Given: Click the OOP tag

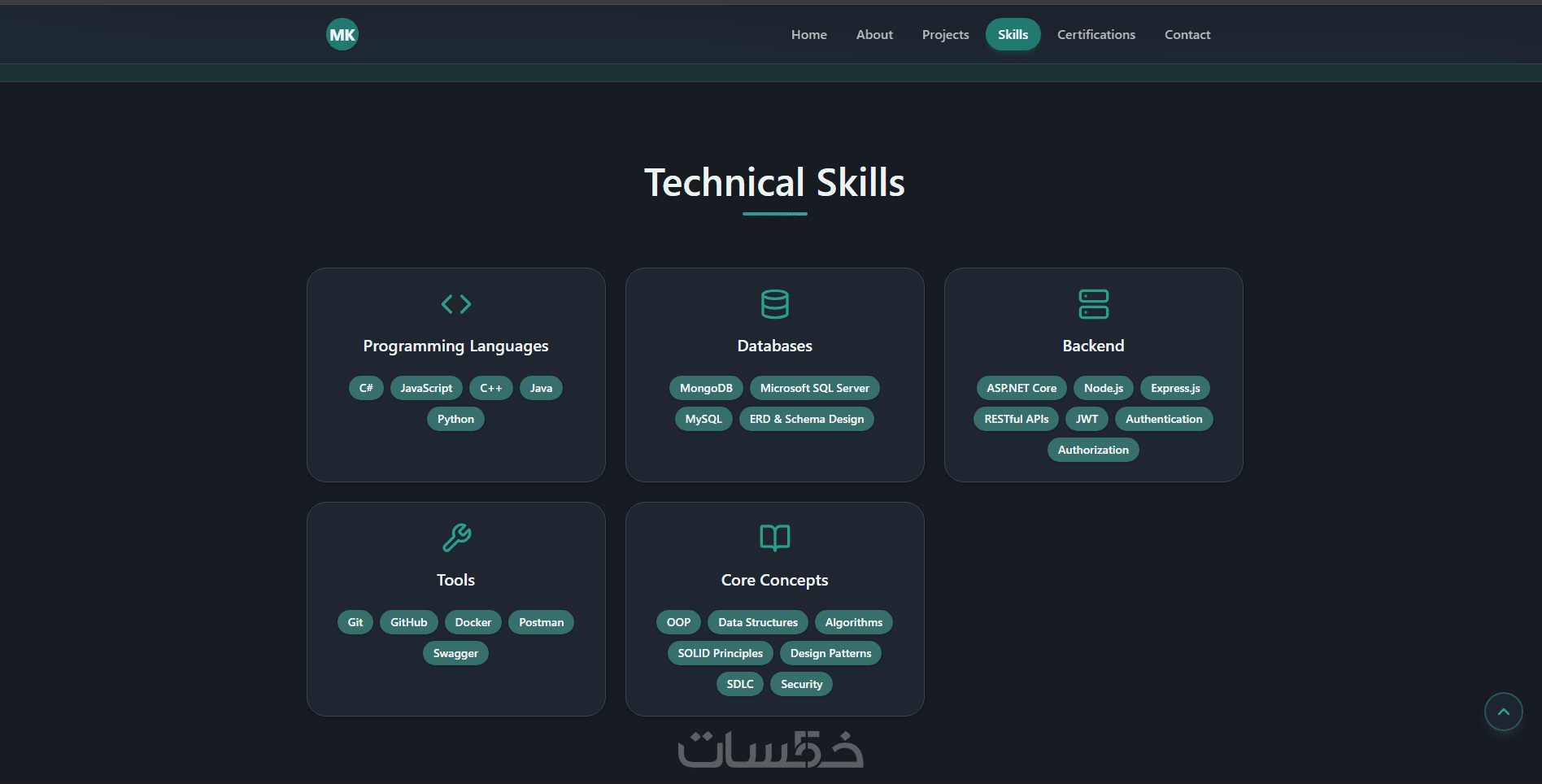Looking at the screenshot, I should pos(678,622).
